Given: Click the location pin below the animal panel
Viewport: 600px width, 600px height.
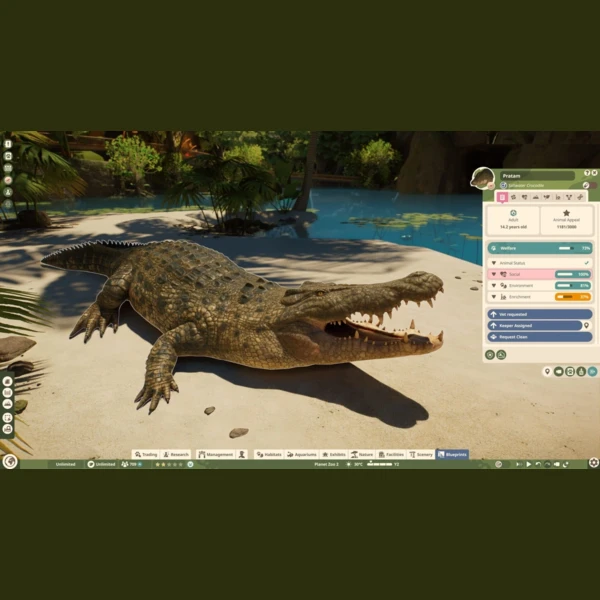Looking at the screenshot, I should point(547,371).
